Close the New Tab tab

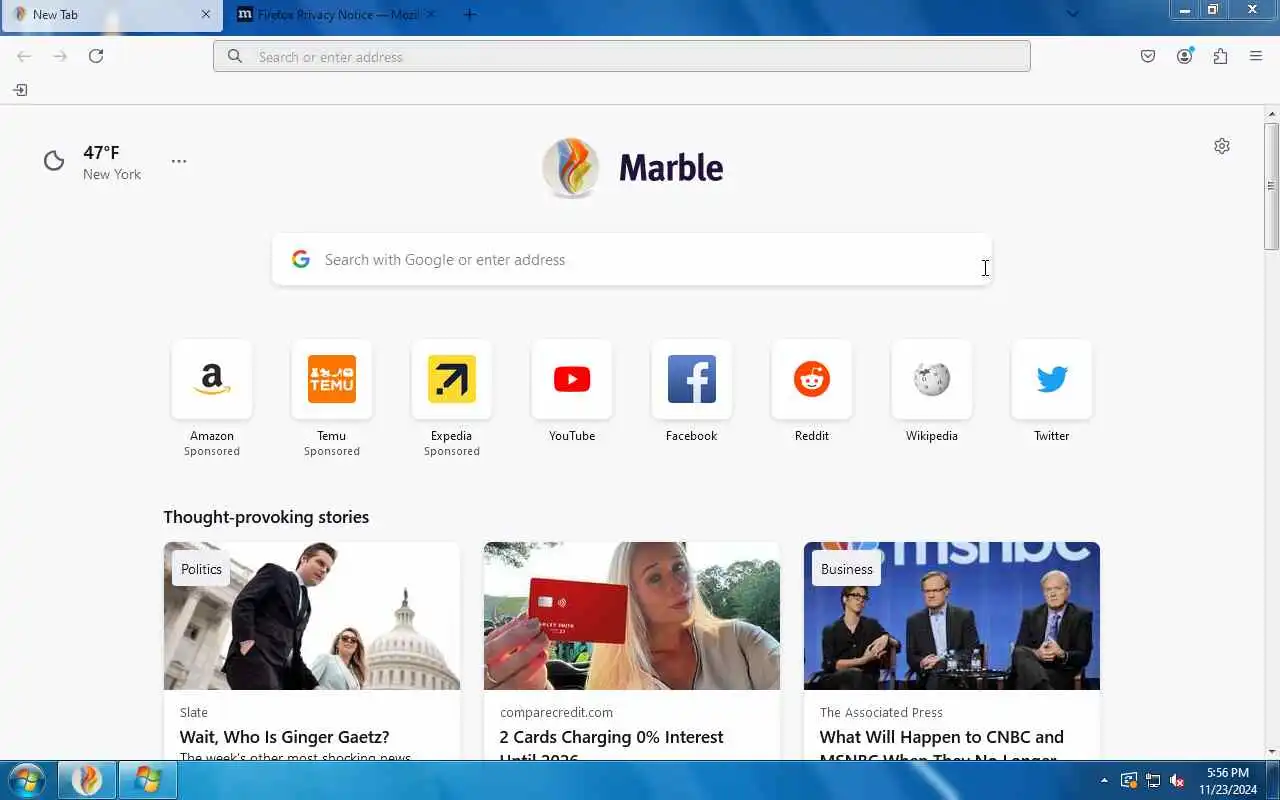pyautogui.click(x=206, y=15)
